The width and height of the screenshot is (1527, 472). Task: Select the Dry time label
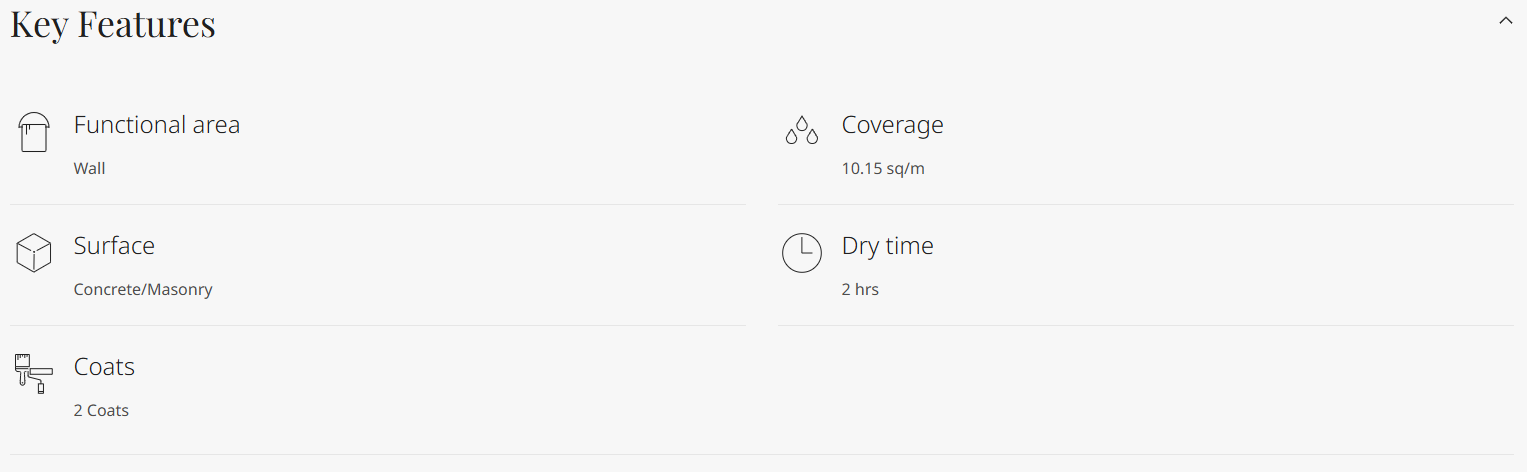[x=887, y=246]
